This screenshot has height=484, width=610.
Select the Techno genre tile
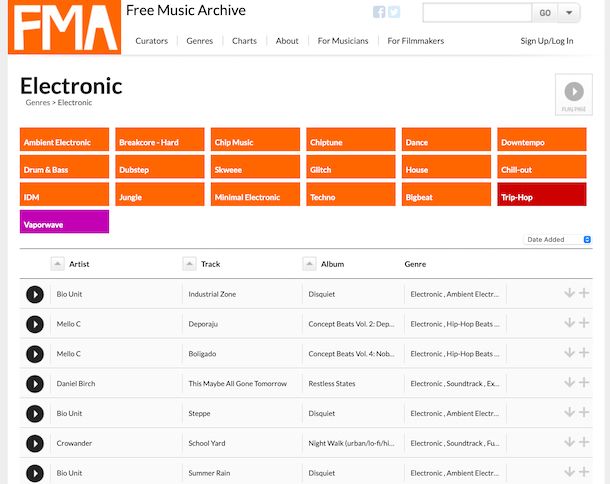(x=351, y=194)
